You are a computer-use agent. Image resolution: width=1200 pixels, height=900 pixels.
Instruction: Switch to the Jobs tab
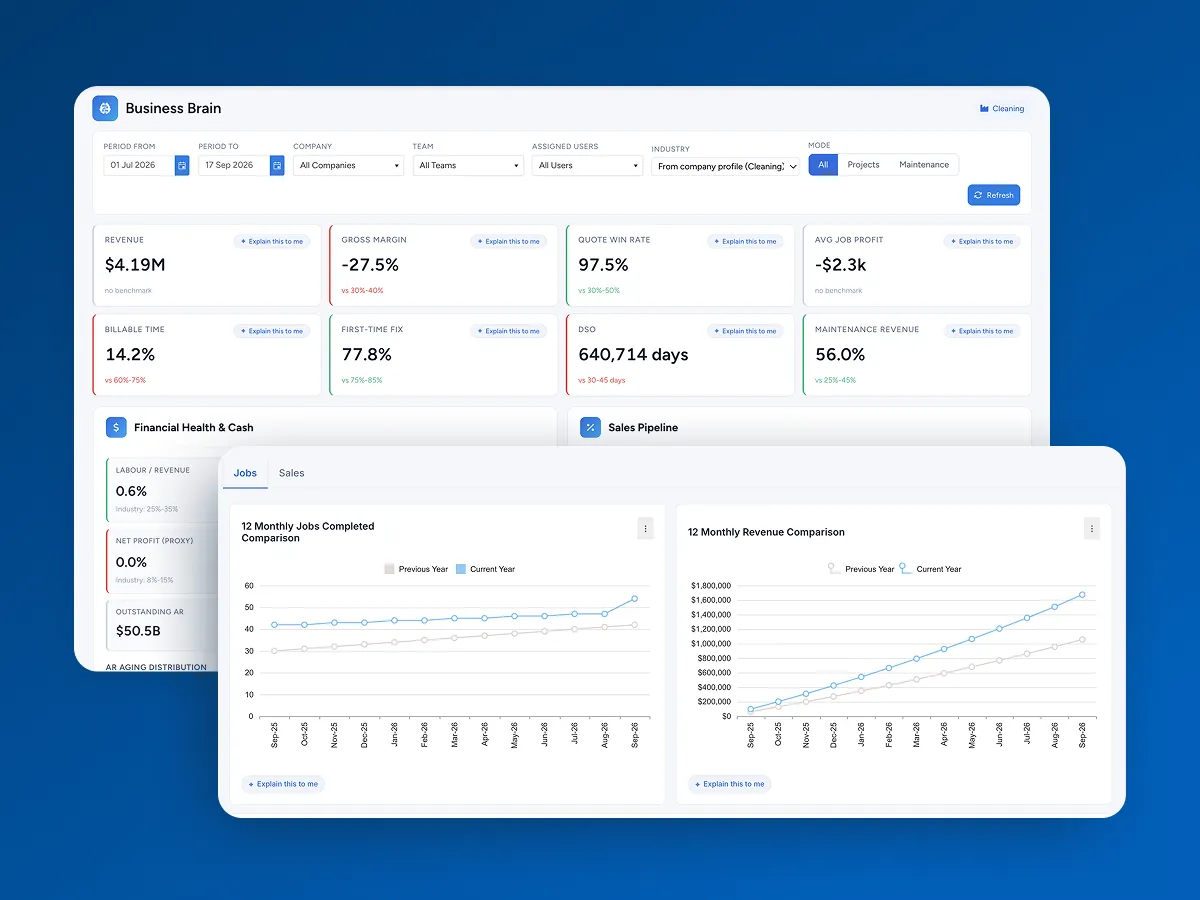point(245,473)
